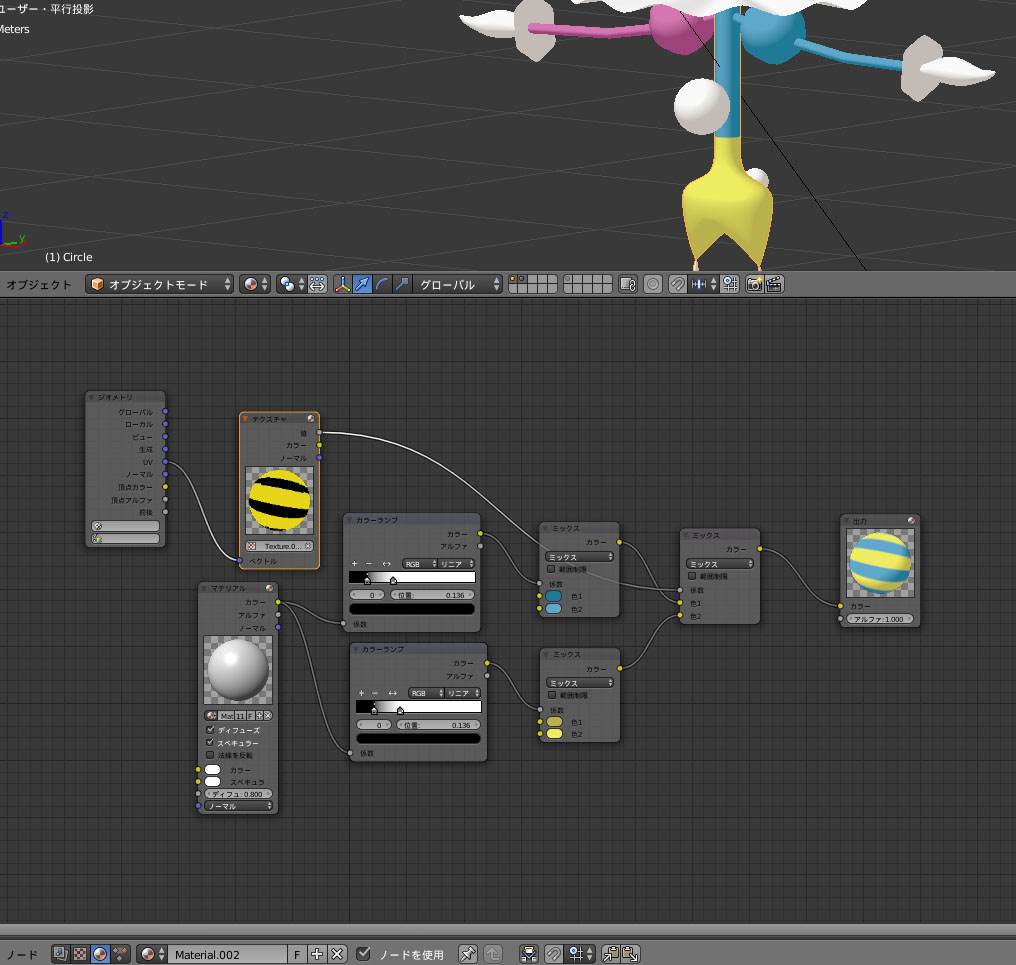Toggle clamp checkbox in upper-left Mix node
Screen dimensions: 1016x965
tap(551, 569)
